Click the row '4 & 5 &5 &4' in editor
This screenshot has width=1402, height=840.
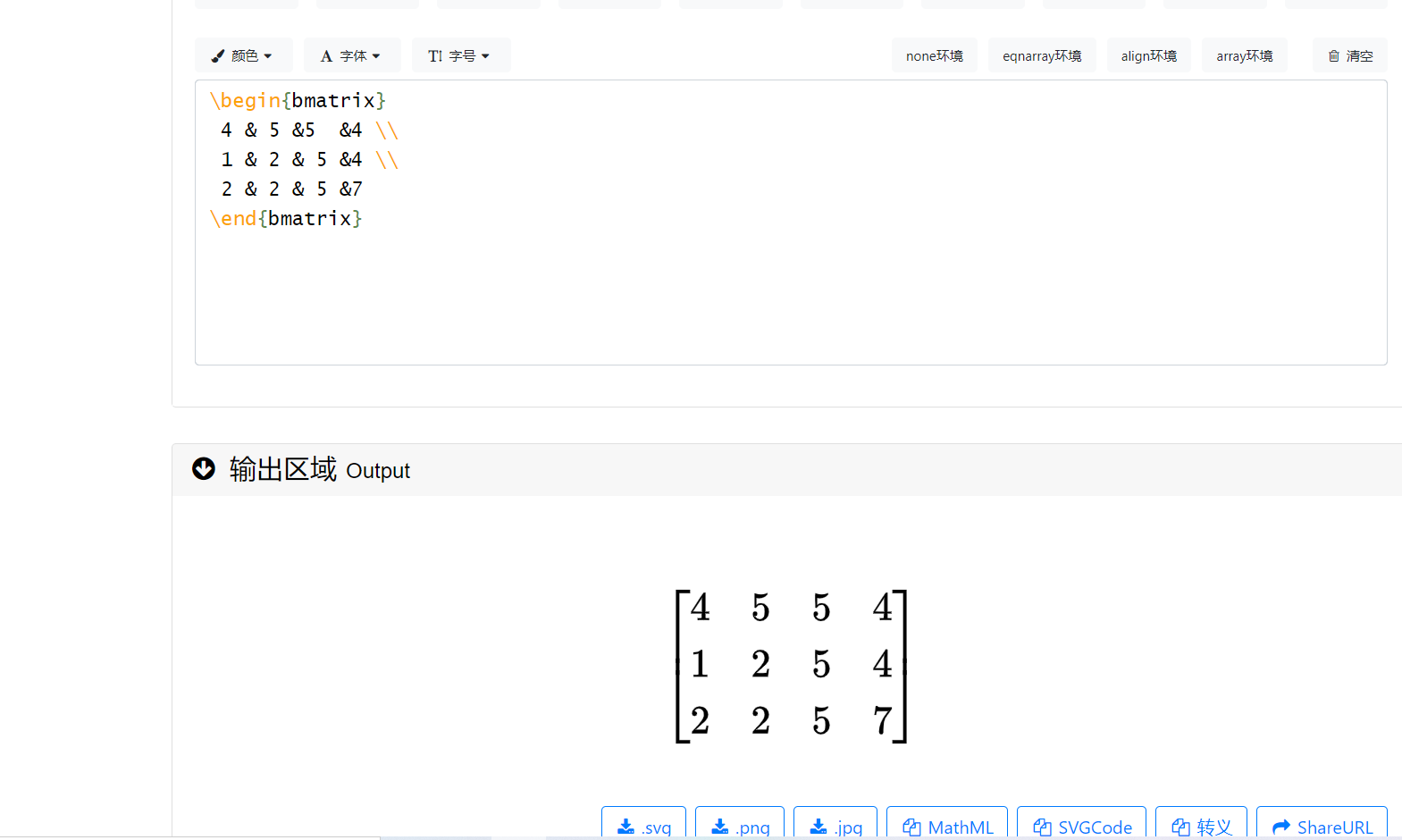309,130
